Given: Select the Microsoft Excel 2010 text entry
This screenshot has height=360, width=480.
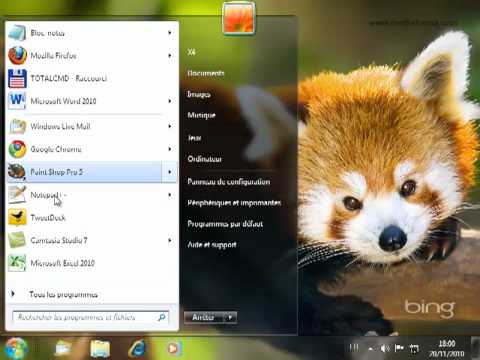Looking at the screenshot, I should (x=63, y=263).
